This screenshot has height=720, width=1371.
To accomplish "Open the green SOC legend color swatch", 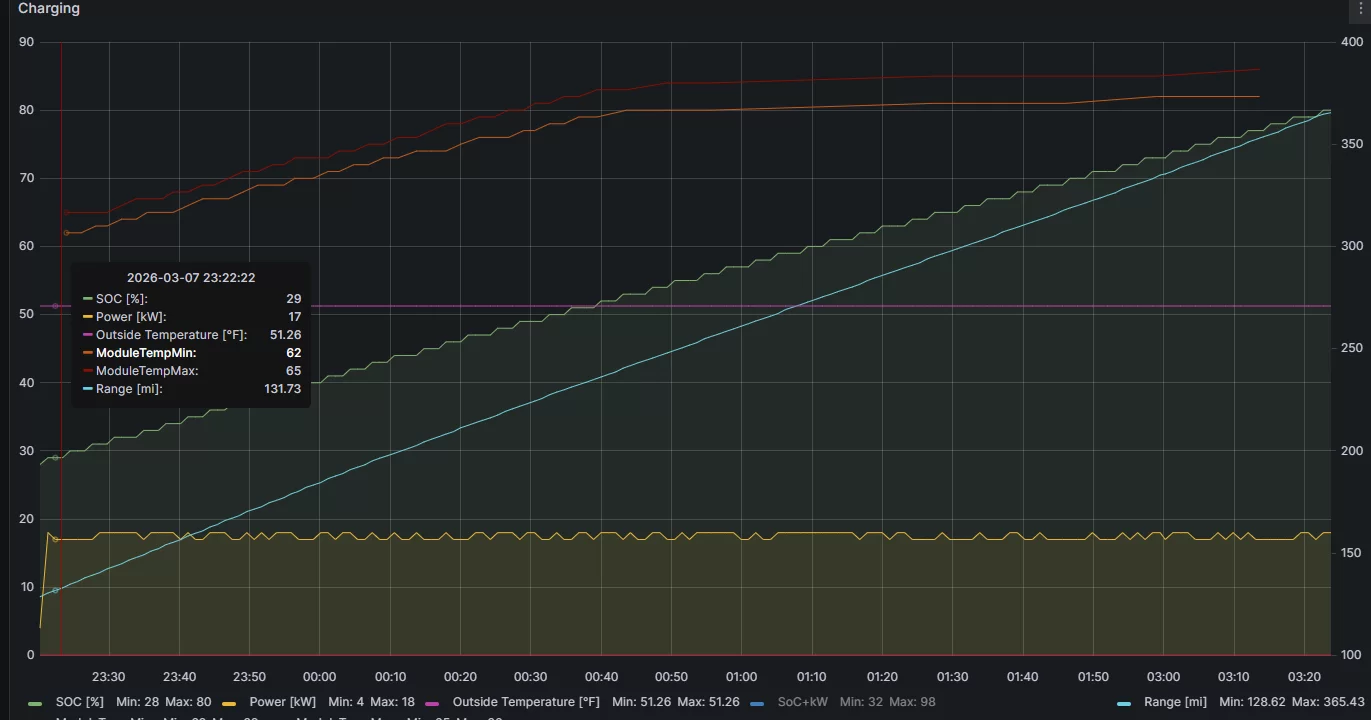I will coord(36,703).
